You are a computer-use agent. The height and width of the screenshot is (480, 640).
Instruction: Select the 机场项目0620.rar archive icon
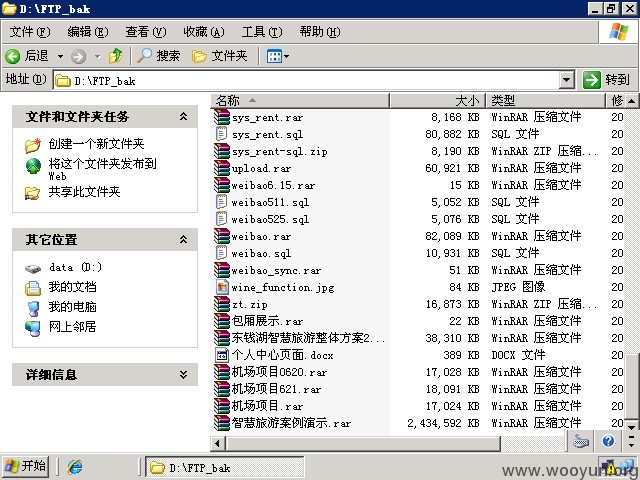click(x=222, y=372)
